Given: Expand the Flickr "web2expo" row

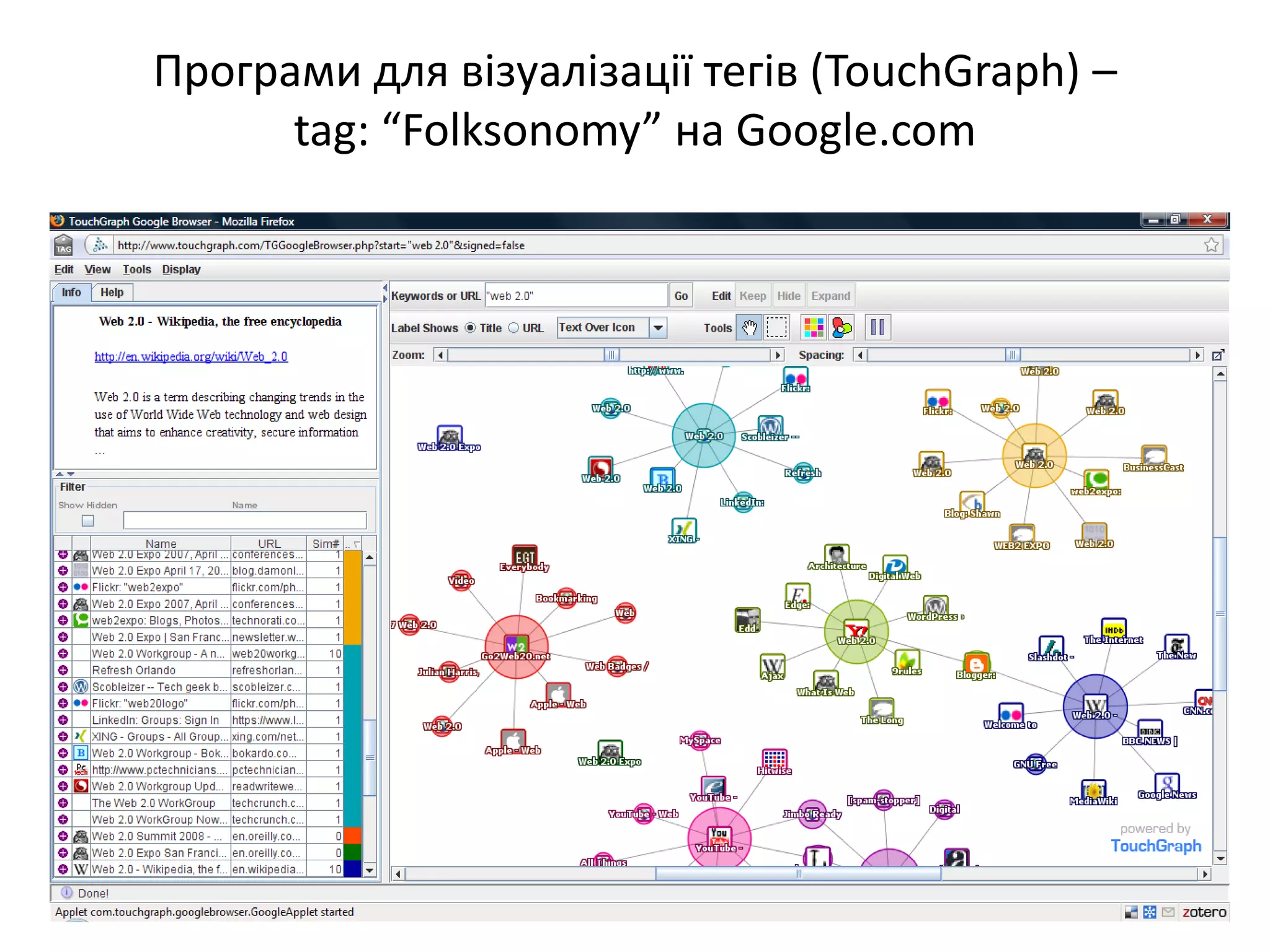Looking at the screenshot, I should click(63, 587).
